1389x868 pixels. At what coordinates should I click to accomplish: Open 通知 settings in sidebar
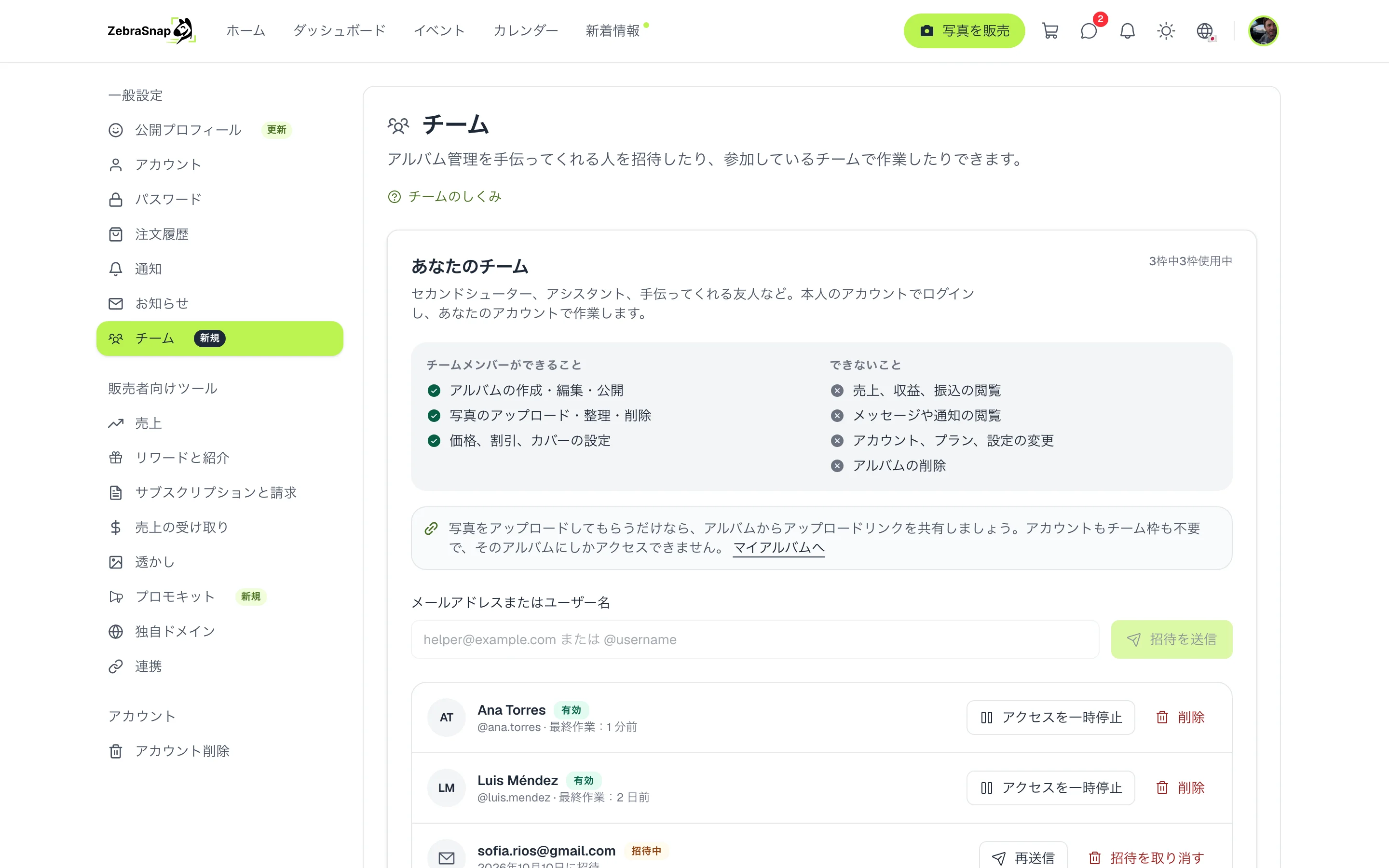[x=220, y=269]
